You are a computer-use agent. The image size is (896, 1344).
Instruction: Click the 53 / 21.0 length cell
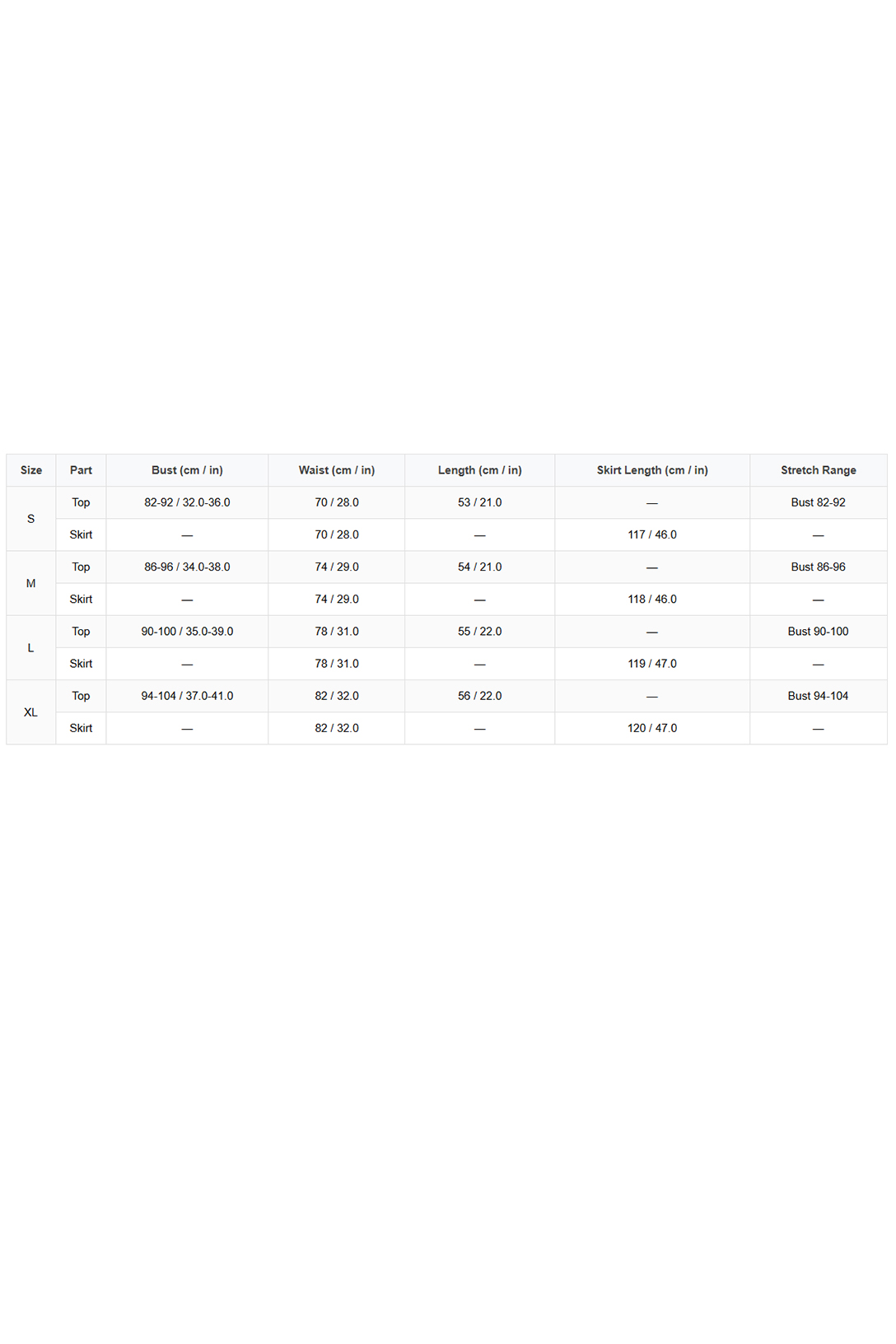(480, 502)
